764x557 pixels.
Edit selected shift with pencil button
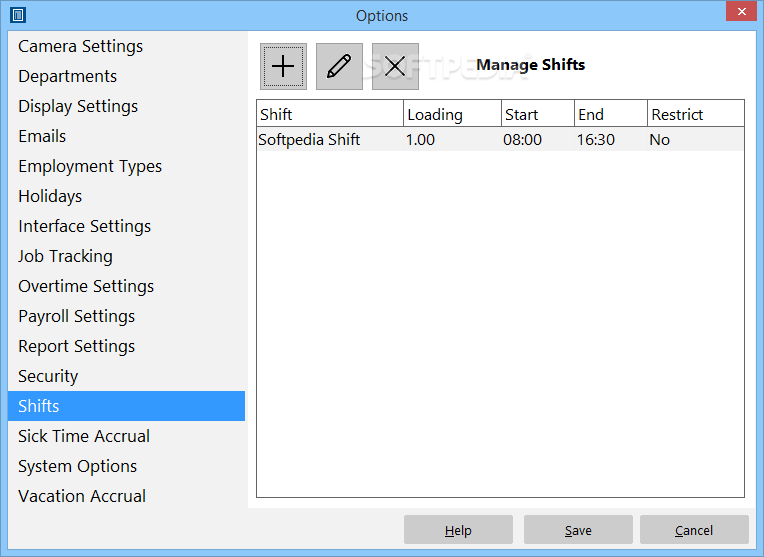point(339,66)
